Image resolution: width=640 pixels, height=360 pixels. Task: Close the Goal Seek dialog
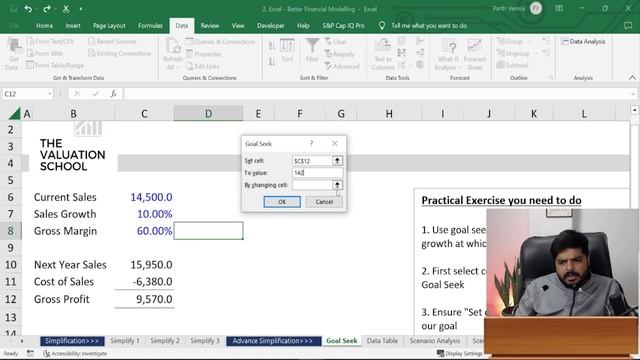335,143
